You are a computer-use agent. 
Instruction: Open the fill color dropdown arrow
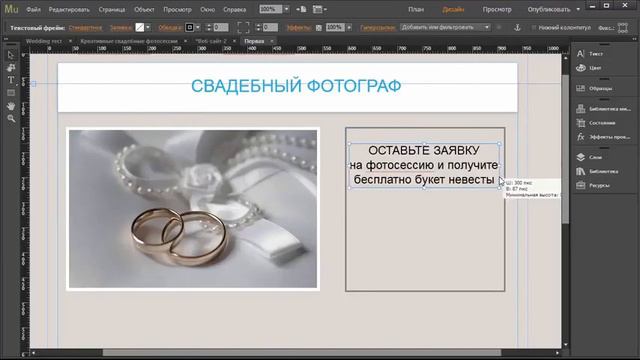[148, 27]
